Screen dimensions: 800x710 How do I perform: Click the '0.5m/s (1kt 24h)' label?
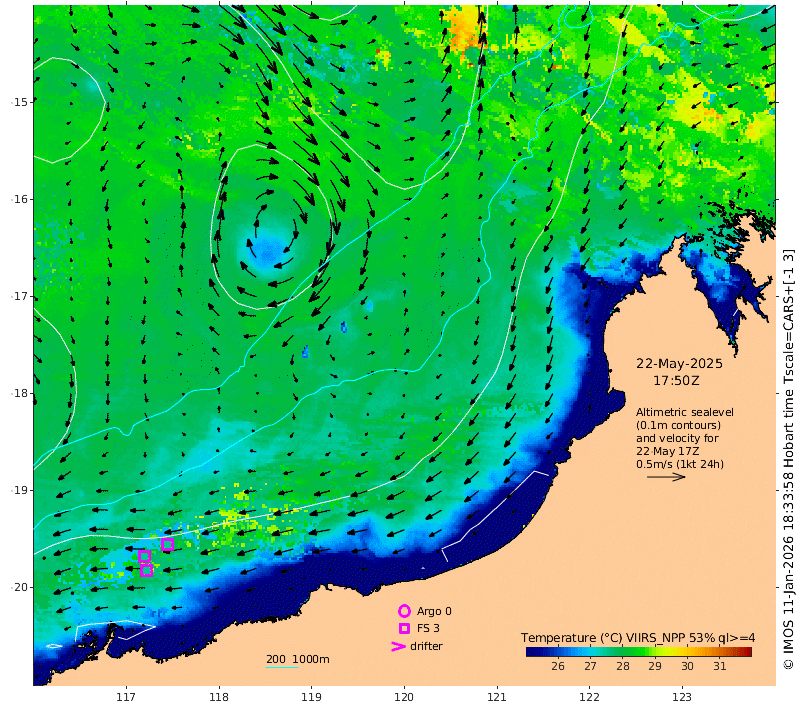click(680, 464)
